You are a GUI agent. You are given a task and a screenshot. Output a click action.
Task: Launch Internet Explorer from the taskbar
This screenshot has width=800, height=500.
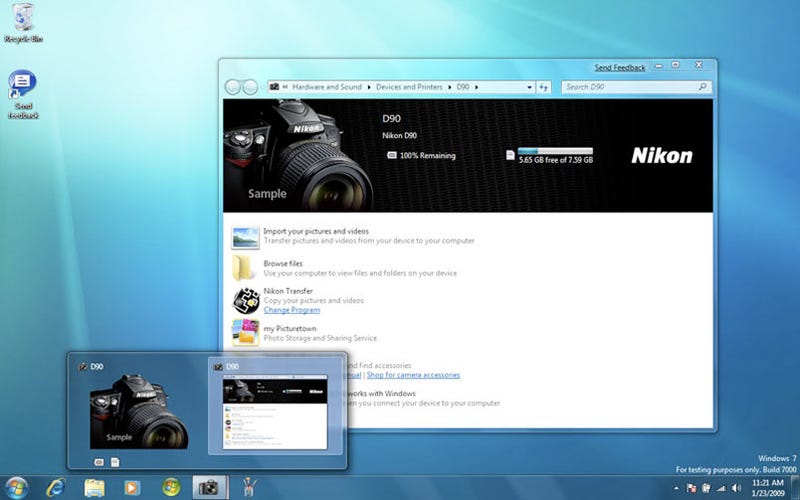click(x=55, y=488)
